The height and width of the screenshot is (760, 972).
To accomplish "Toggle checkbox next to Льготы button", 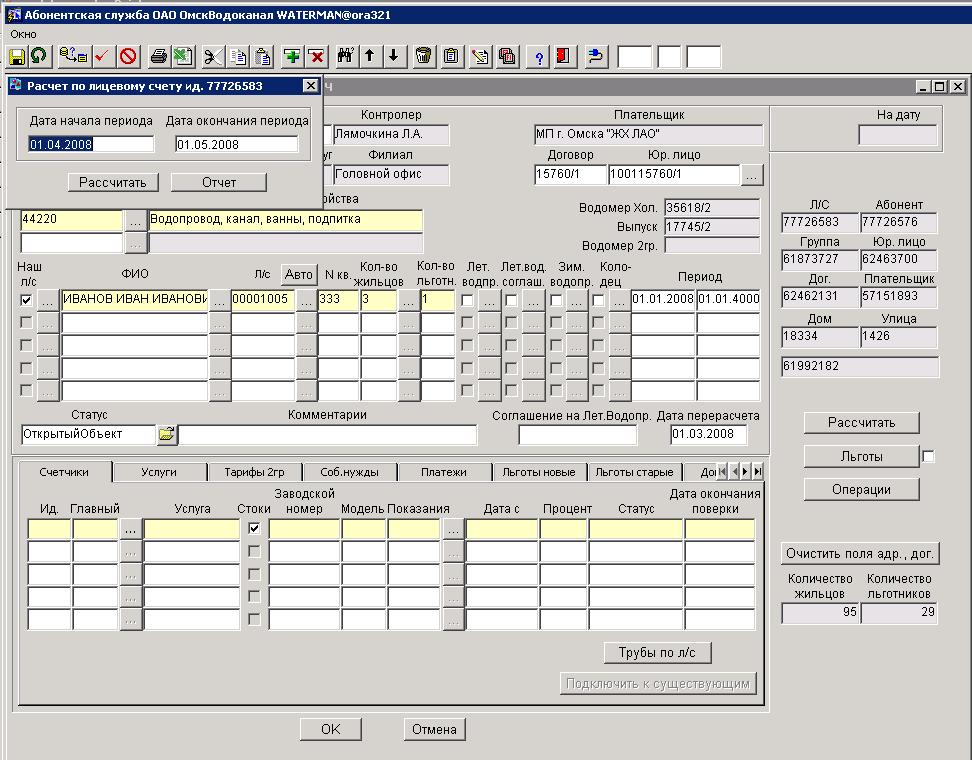I will [928, 457].
